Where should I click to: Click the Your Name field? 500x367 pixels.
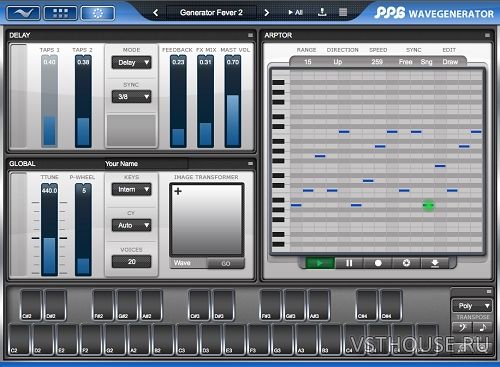point(146,164)
